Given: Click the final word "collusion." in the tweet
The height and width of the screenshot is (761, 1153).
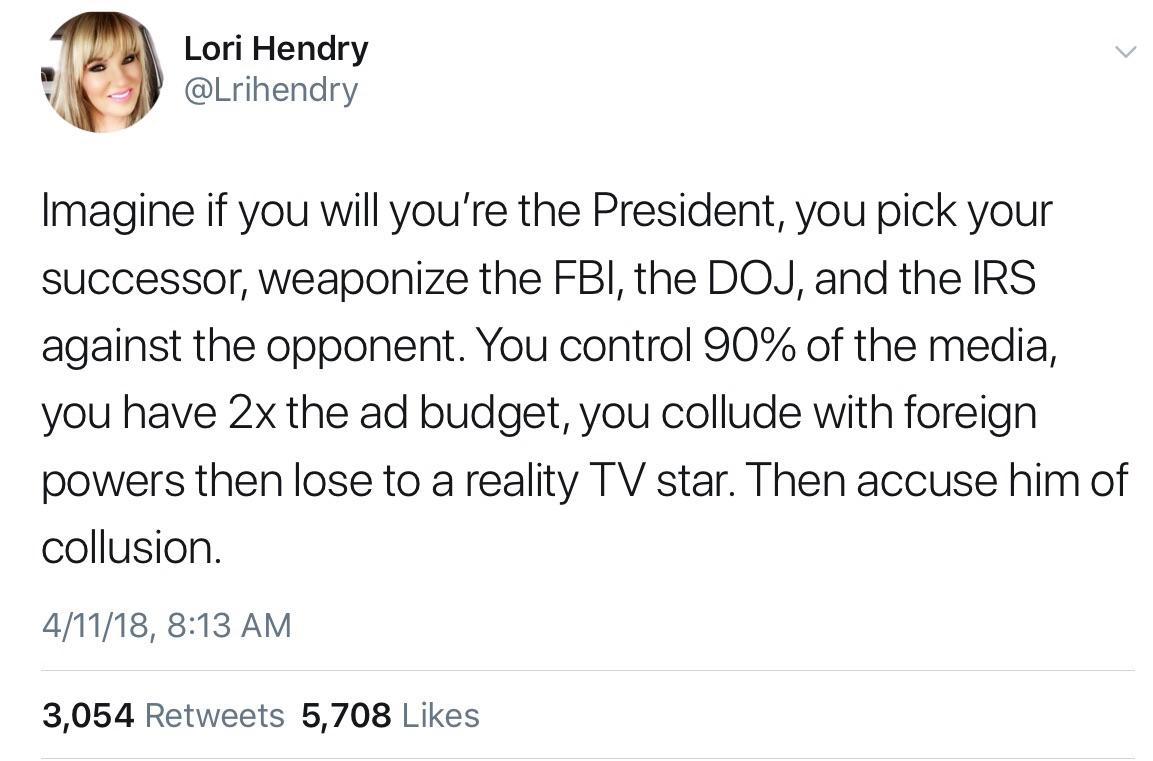Looking at the screenshot, I should click(131, 548).
